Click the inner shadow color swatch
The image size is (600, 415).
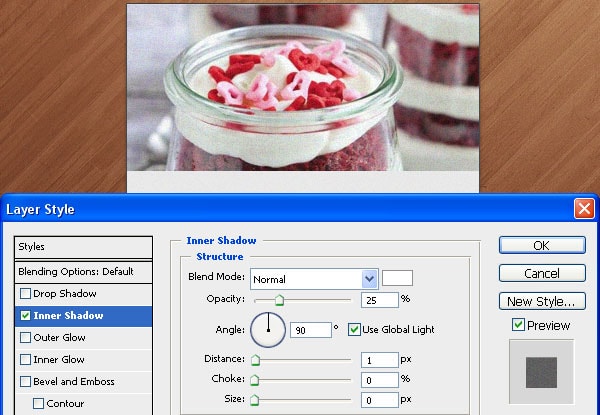point(397,278)
